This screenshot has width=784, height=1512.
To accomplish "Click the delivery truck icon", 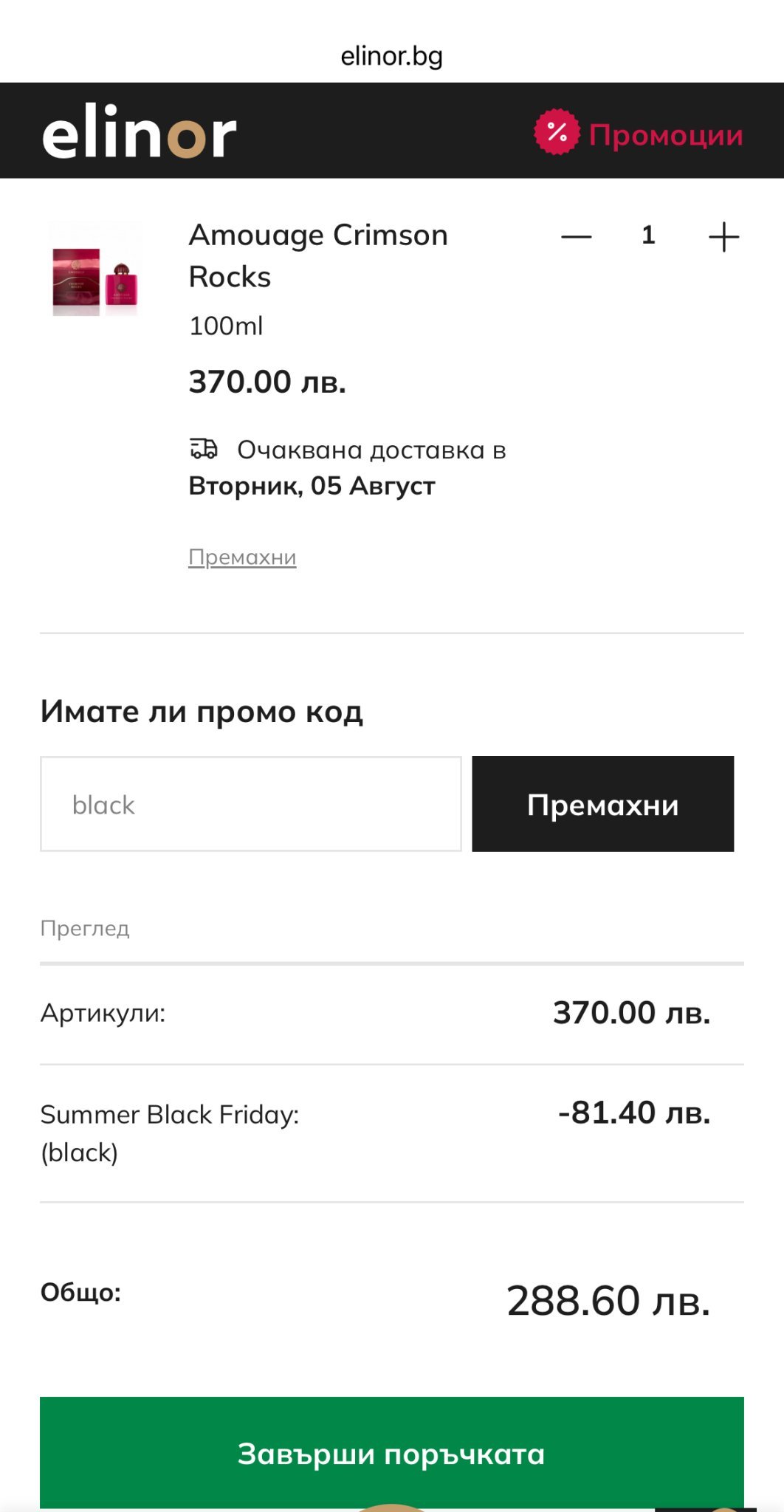I will tap(204, 449).
